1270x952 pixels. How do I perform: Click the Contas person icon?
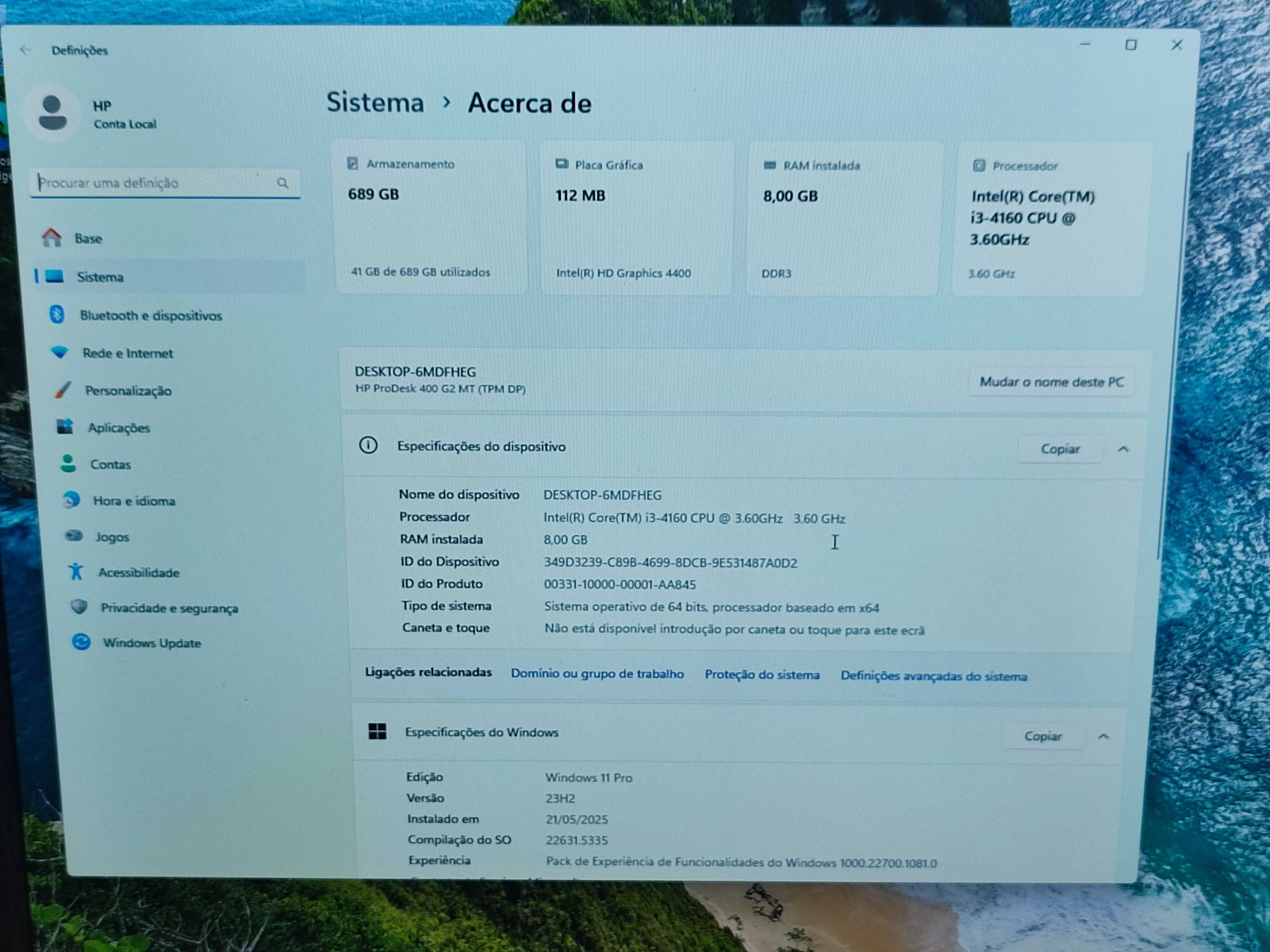68,463
